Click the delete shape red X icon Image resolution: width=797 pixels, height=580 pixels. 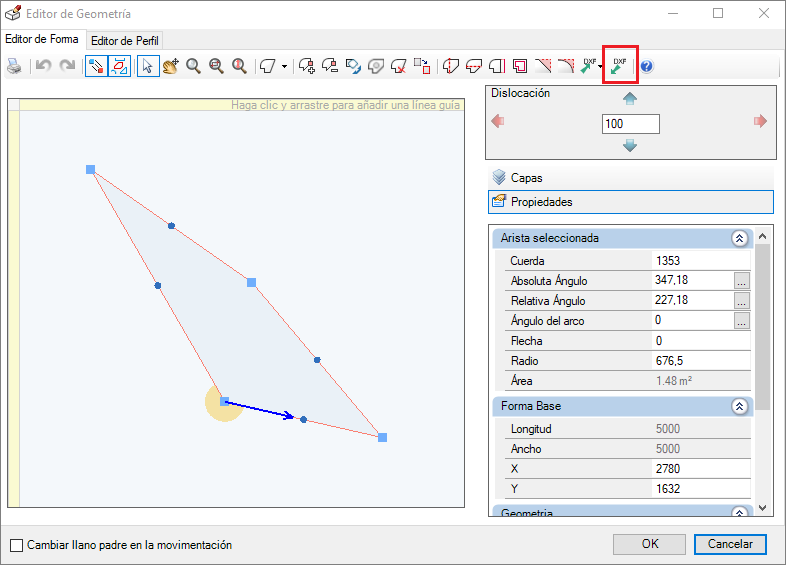coord(398,66)
